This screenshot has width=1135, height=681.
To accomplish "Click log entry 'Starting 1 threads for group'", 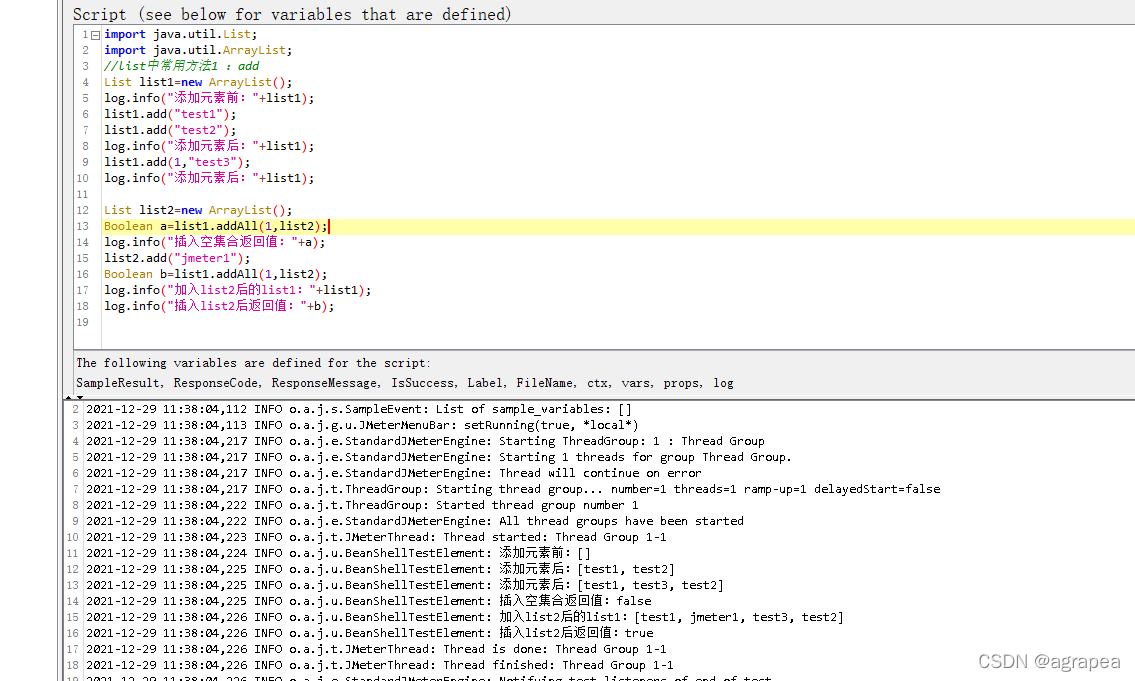I will (439, 457).
